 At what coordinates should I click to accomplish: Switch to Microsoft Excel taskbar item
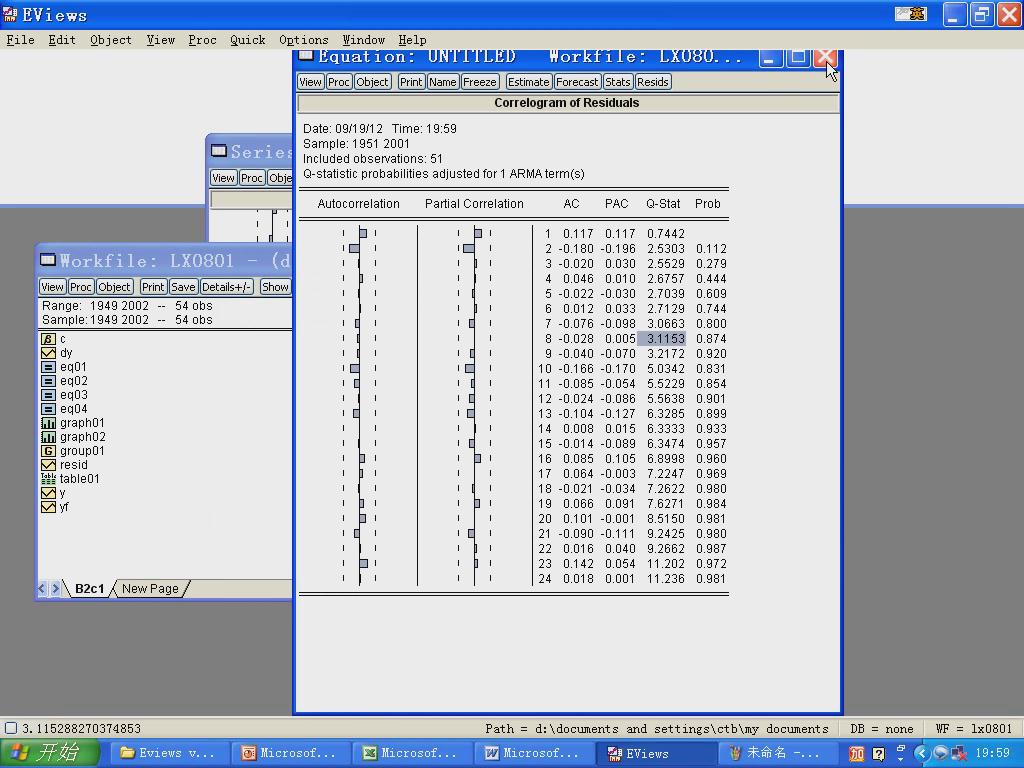(411, 754)
